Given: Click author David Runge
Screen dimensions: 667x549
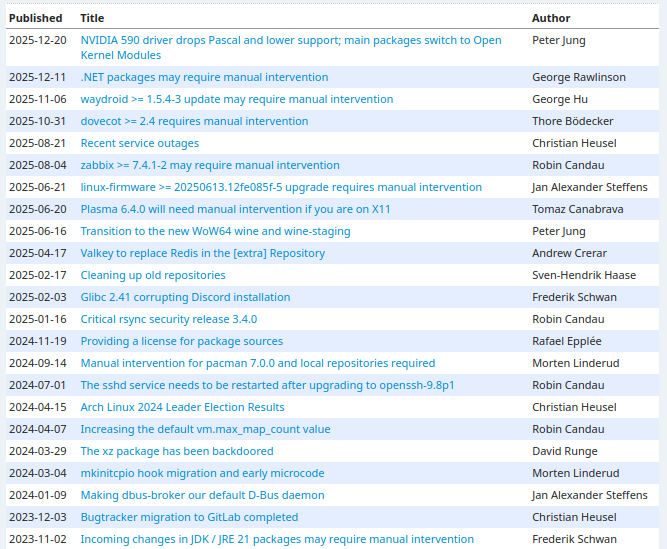Looking at the screenshot, I should click(564, 451).
